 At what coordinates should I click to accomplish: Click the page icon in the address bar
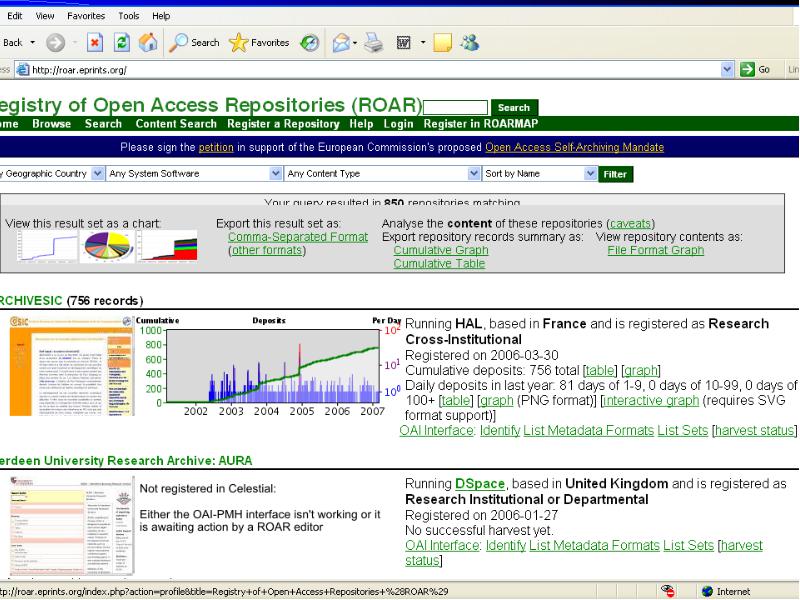(22, 69)
